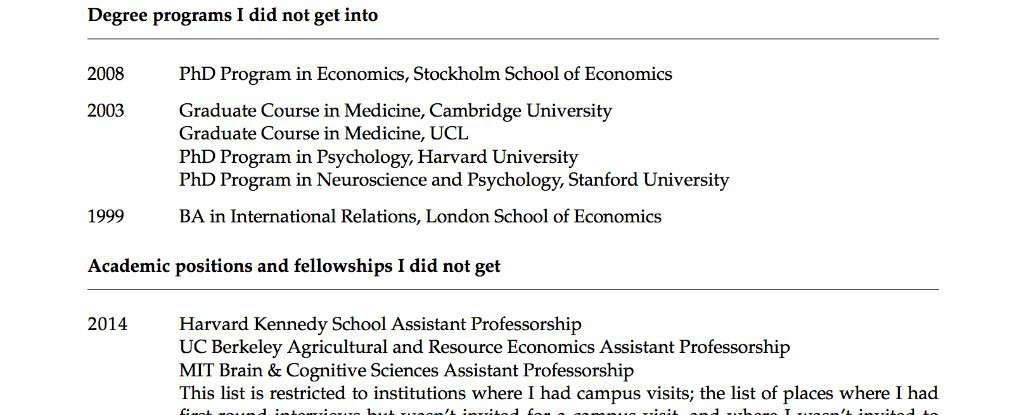Screen dimensions: 1024x415
Task: Click the Harvard University PhD in Psychology line
Action: click(x=378, y=157)
